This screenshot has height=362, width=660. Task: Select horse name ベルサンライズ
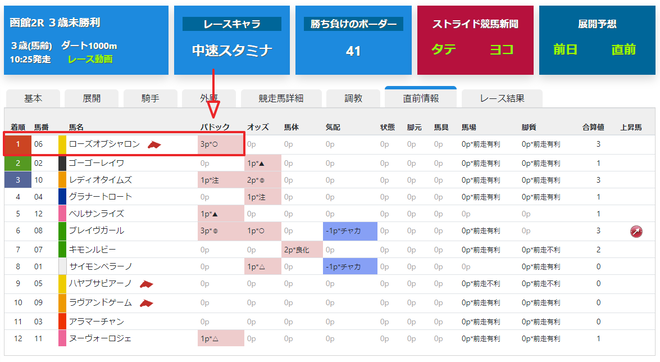[96, 214]
